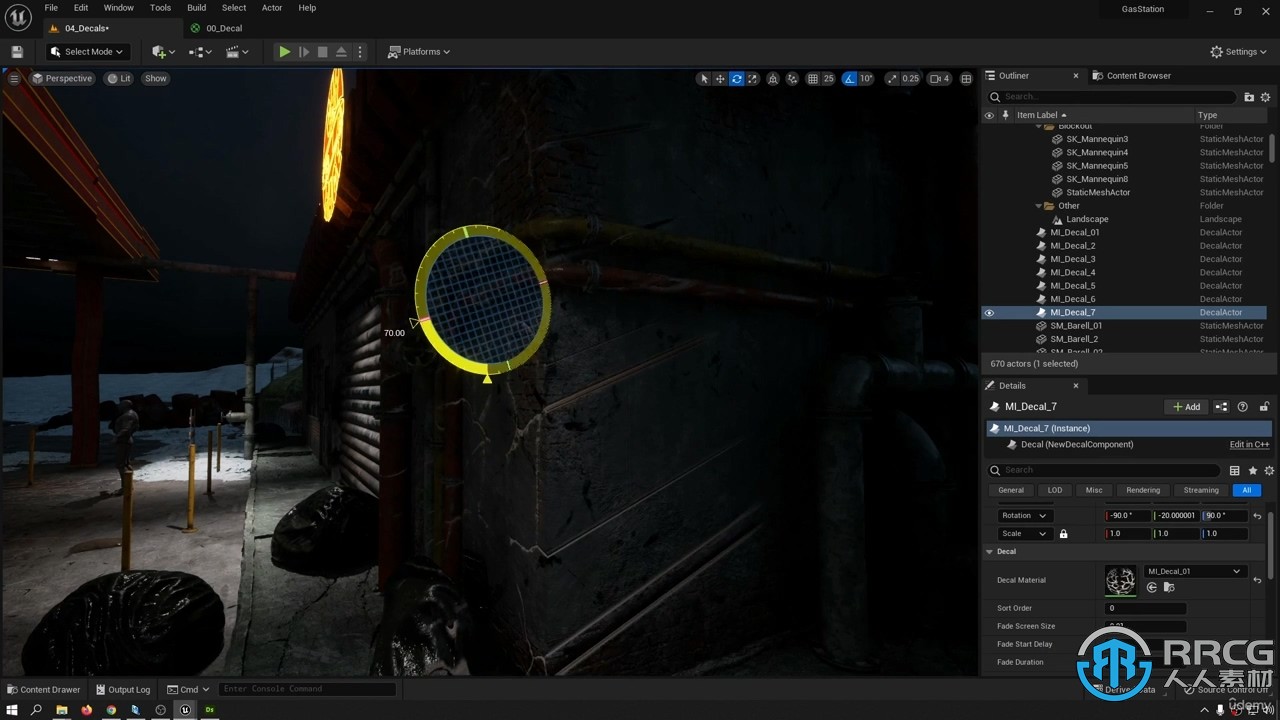Collapse the Decal section
1280x720 pixels.
tap(990, 552)
